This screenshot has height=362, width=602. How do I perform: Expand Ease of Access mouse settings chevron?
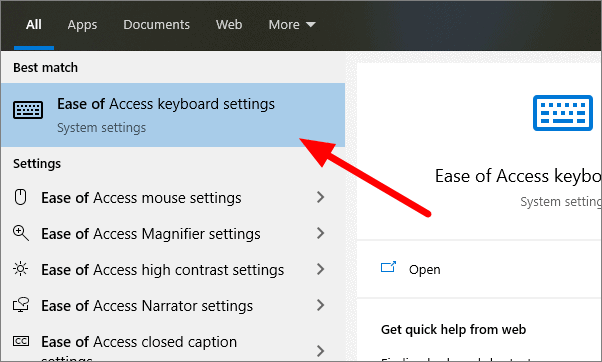coord(321,197)
